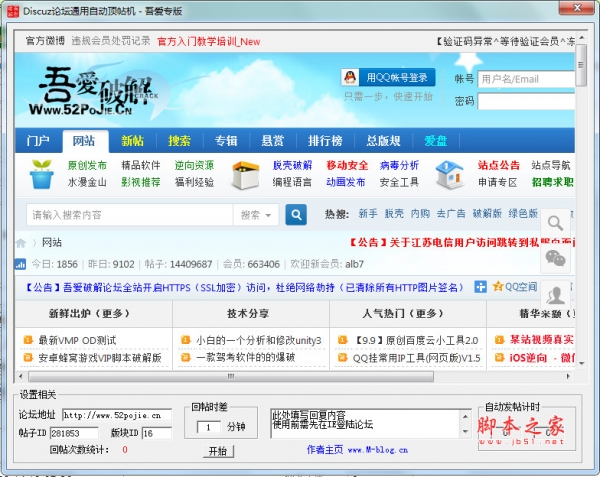The image size is (600, 477).
Task: Click the 密码 password field
Action: pos(526,101)
